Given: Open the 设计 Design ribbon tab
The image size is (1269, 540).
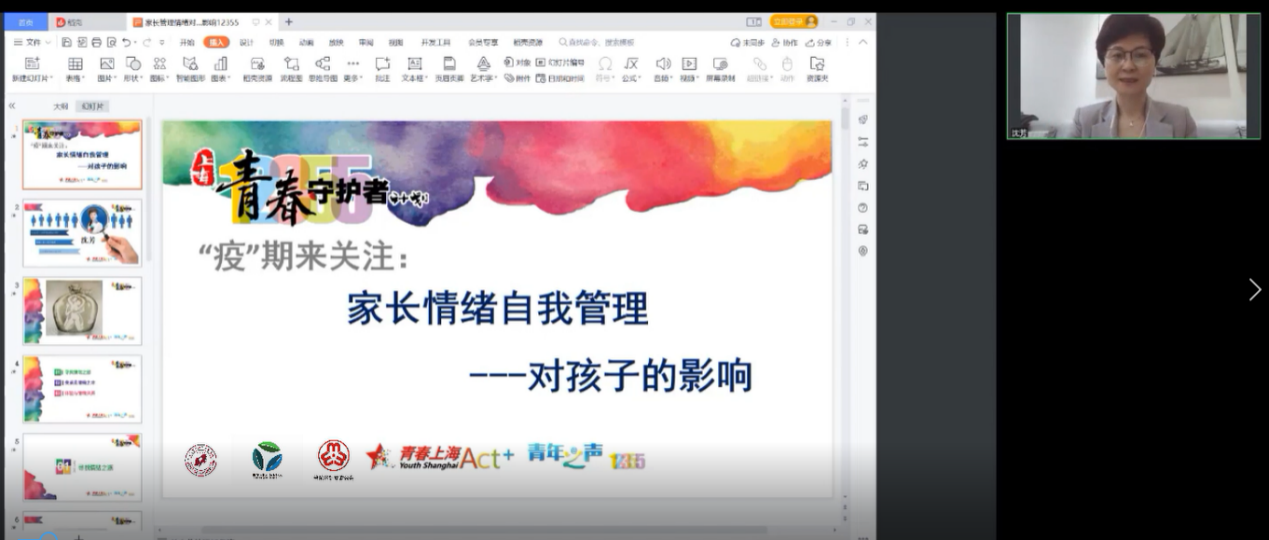Looking at the screenshot, I should pos(246,42).
